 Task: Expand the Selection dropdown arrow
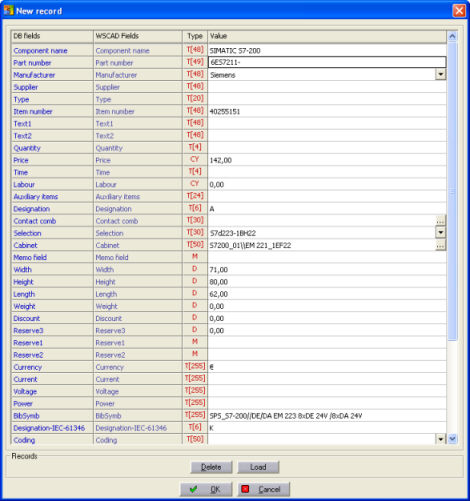440,232
